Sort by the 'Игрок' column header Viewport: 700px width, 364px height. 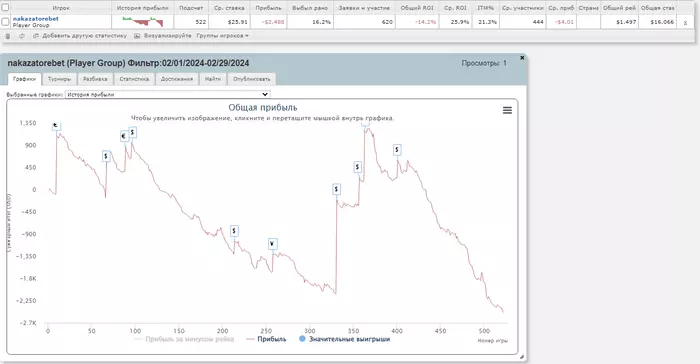pos(61,8)
